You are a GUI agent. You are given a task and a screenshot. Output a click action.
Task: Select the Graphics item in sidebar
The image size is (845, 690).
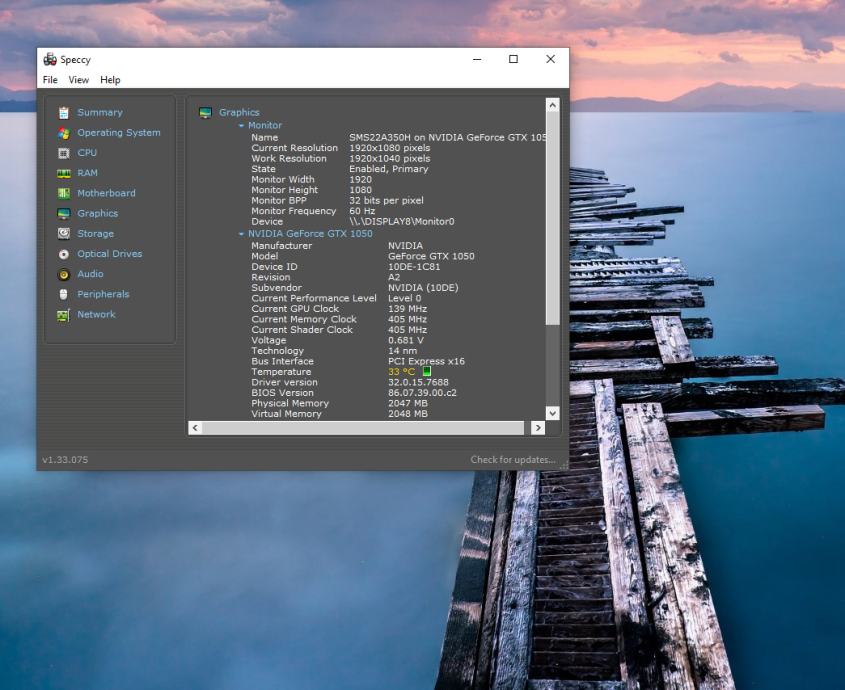[x=97, y=213]
